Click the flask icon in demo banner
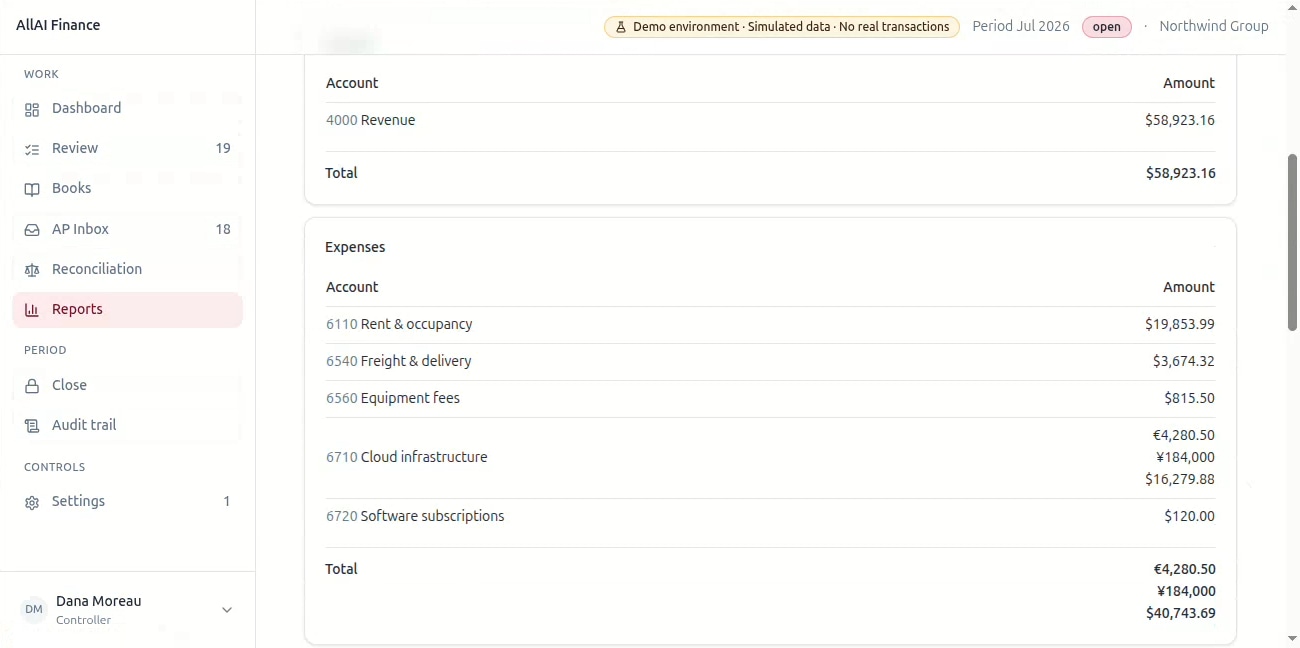1300x648 pixels. click(x=621, y=27)
